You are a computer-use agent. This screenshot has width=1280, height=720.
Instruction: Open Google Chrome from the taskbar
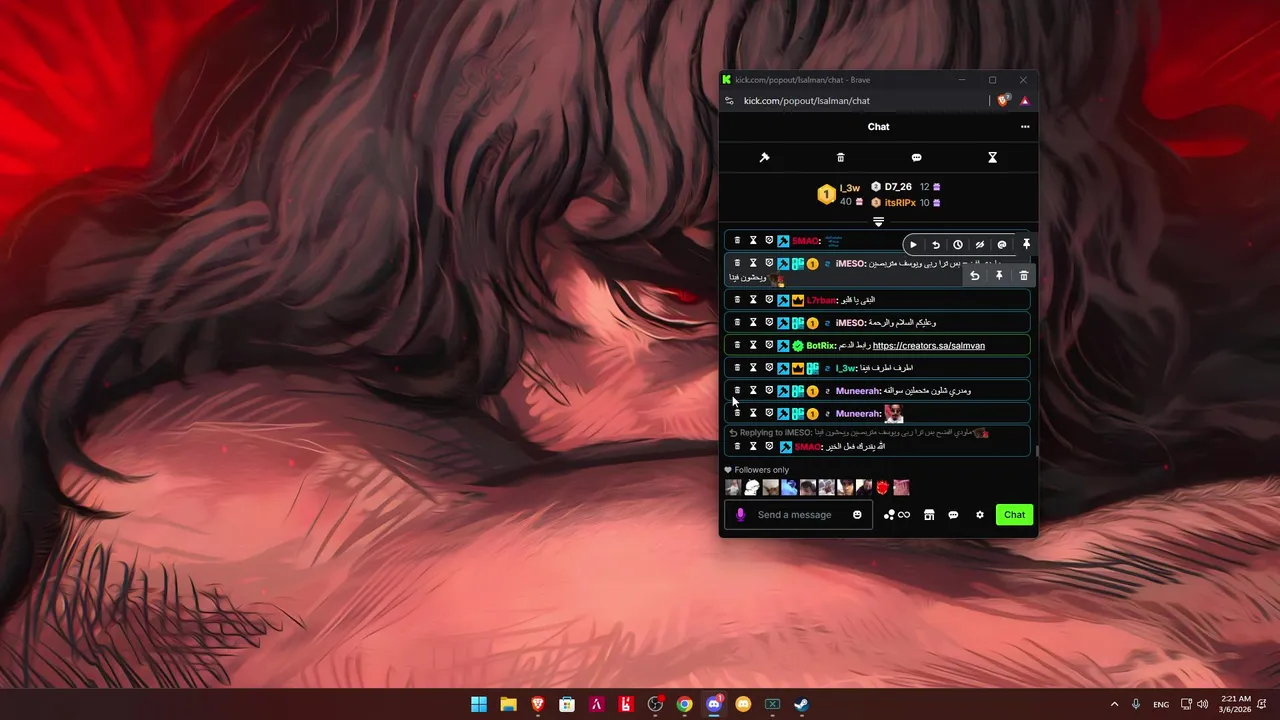tap(684, 704)
